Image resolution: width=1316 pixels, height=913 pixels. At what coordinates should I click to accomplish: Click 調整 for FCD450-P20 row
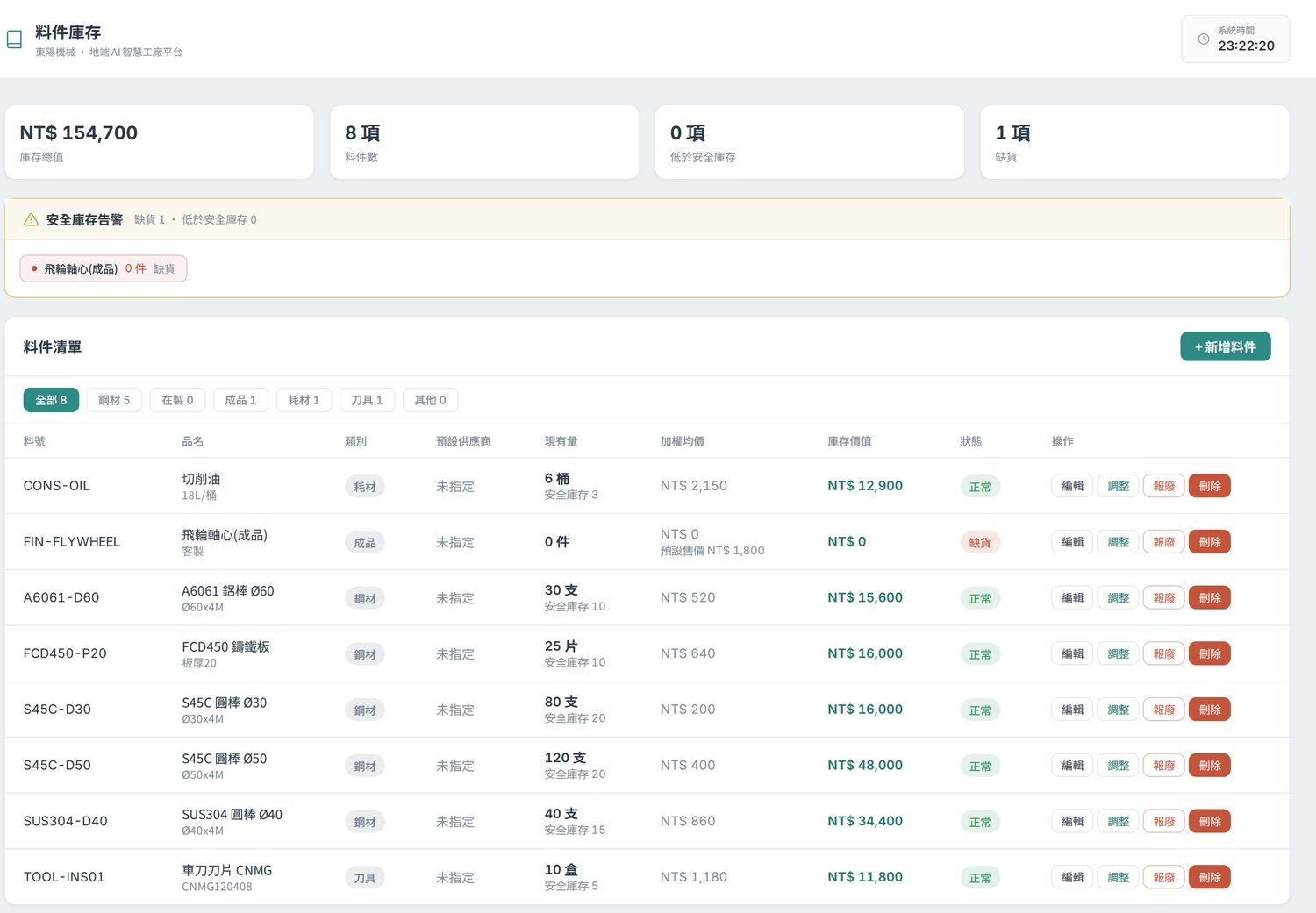(x=1118, y=653)
